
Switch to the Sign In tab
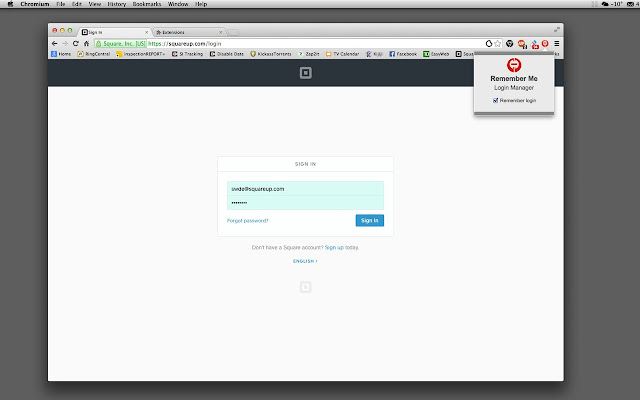tap(114, 32)
